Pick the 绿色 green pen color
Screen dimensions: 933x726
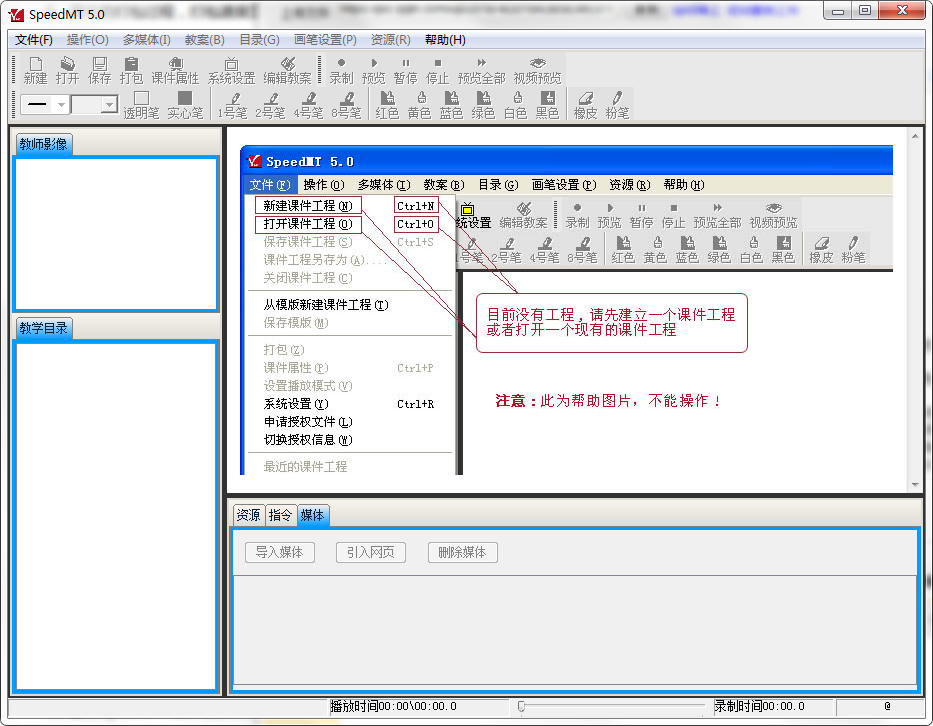(483, 105)
